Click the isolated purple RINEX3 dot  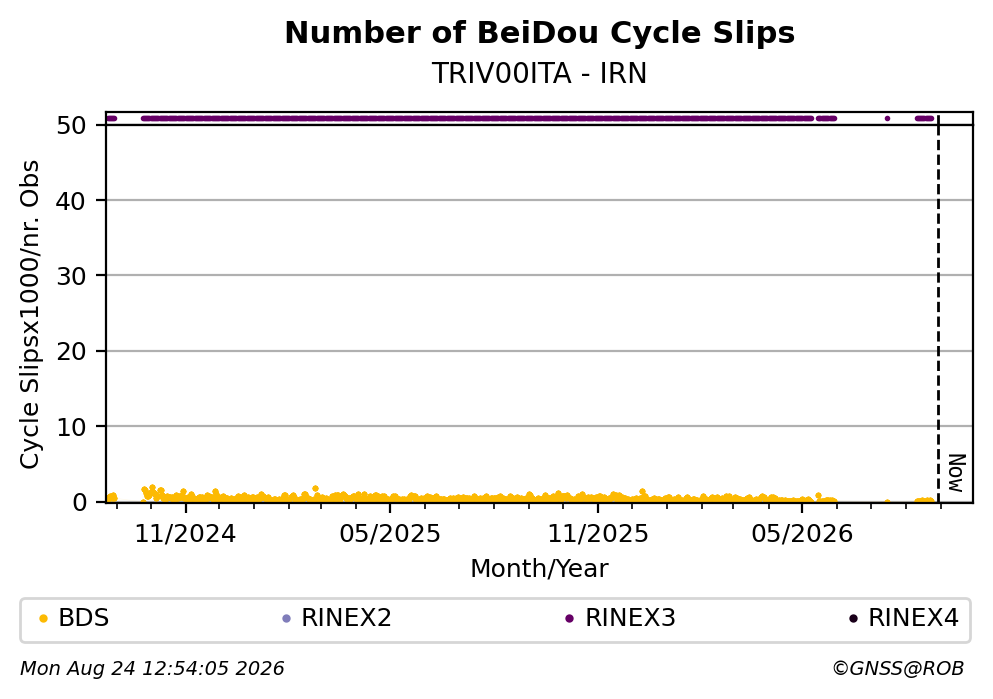[x=887, y=118]
